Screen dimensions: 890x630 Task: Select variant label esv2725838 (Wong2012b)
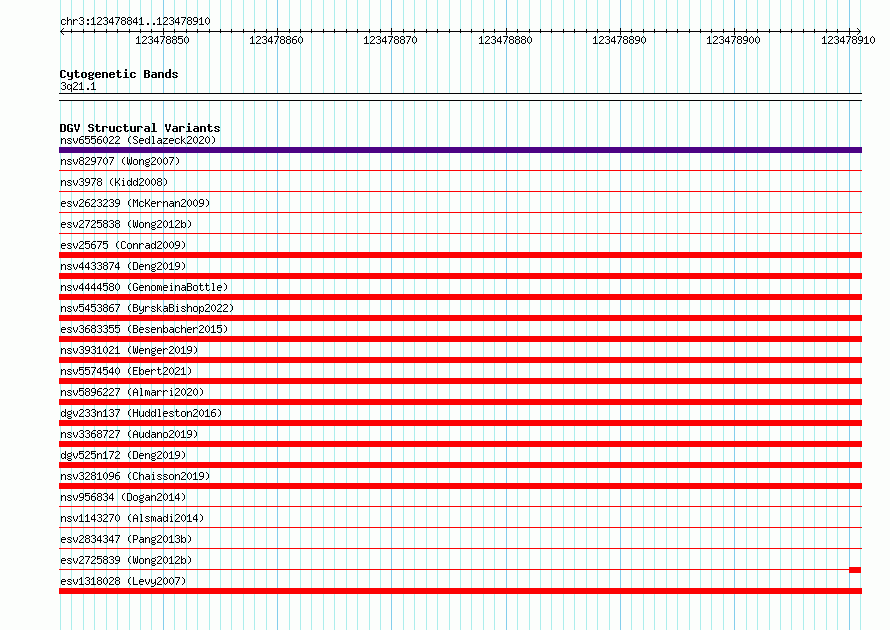click(126, 224)
